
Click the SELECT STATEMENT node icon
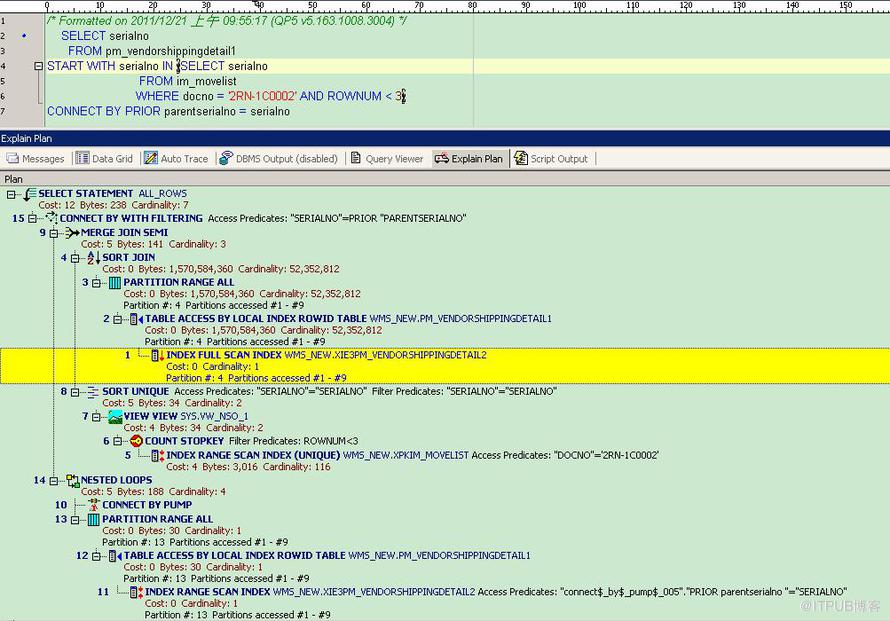(x=30, y=194)
